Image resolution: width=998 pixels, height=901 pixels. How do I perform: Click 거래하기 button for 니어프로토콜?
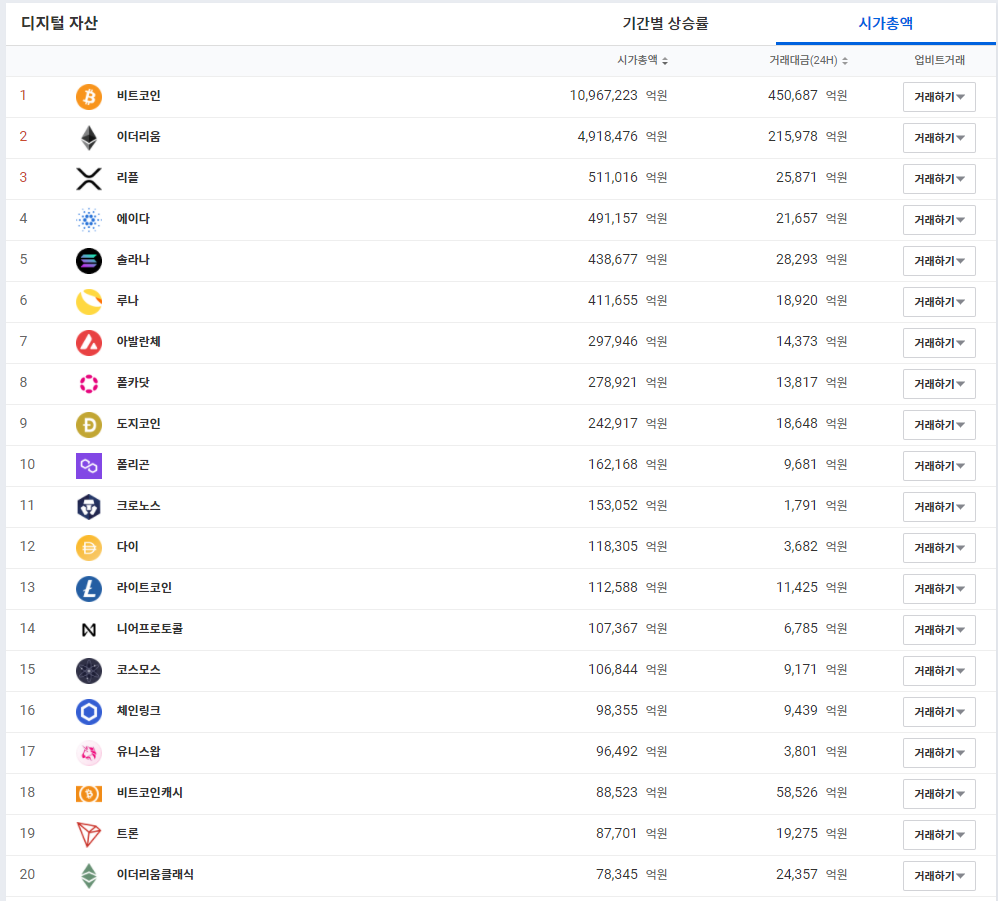click(x=939, y=630)
